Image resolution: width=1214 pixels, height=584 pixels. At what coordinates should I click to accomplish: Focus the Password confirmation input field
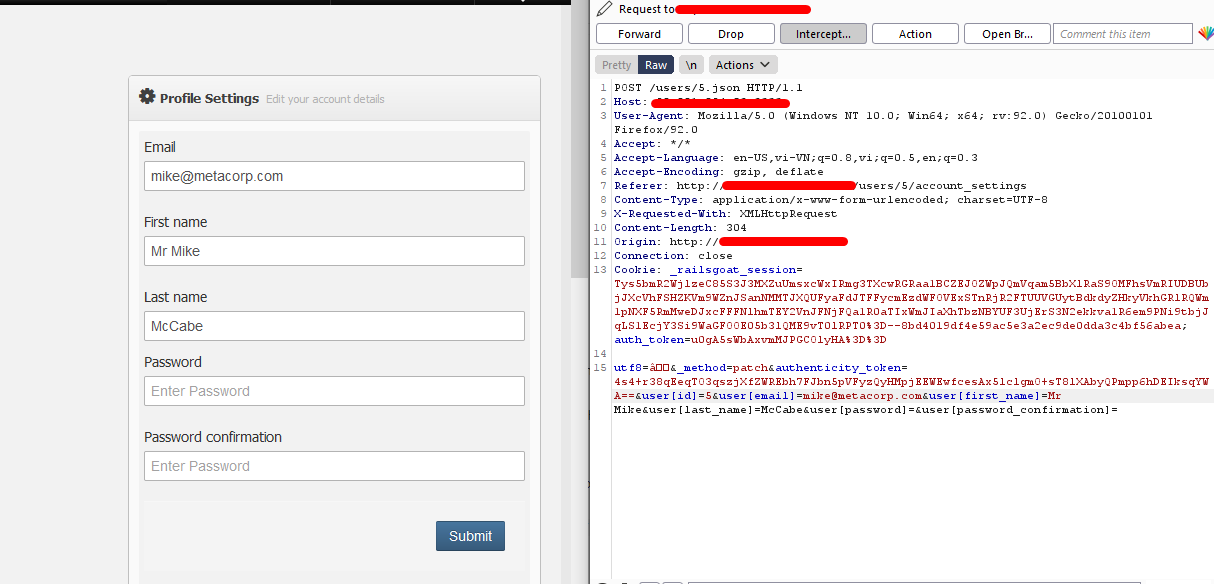click(334, 466)
